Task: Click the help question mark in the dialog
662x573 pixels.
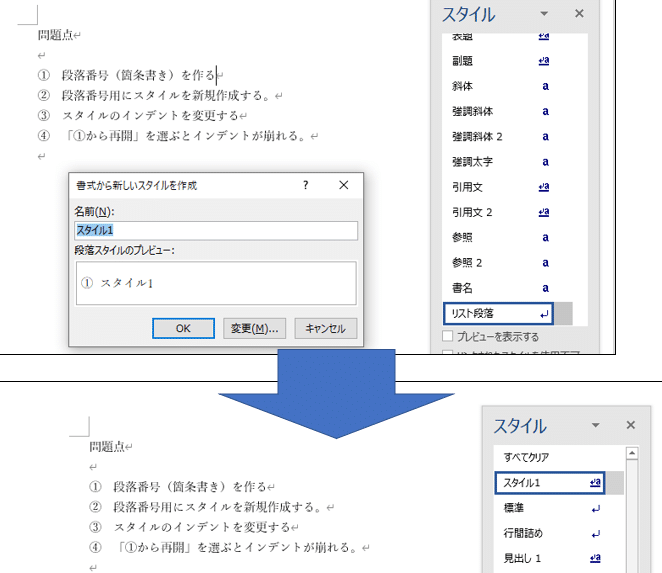Action: (x=305, y=185)
